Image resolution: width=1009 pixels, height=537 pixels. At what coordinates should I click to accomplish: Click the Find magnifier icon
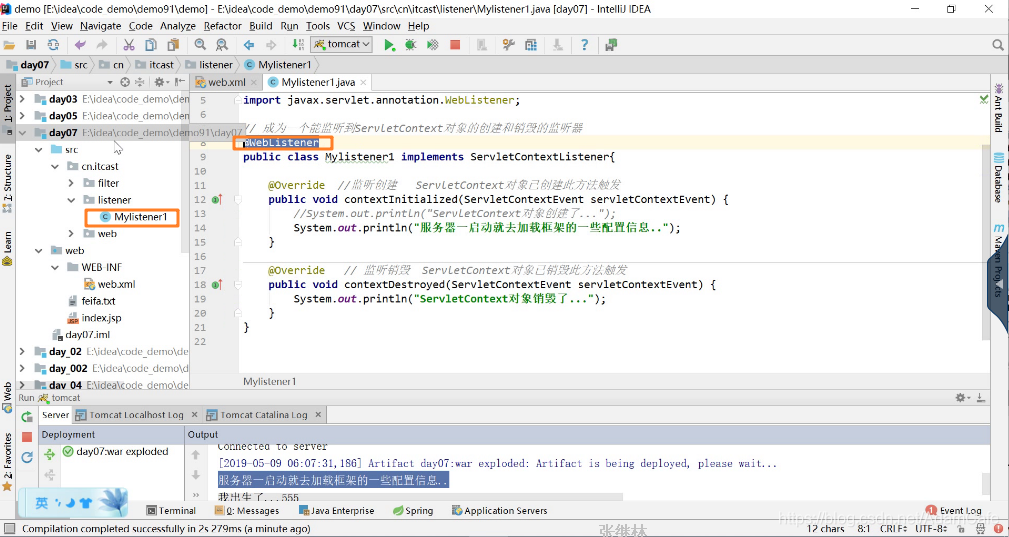pos(200,45)
